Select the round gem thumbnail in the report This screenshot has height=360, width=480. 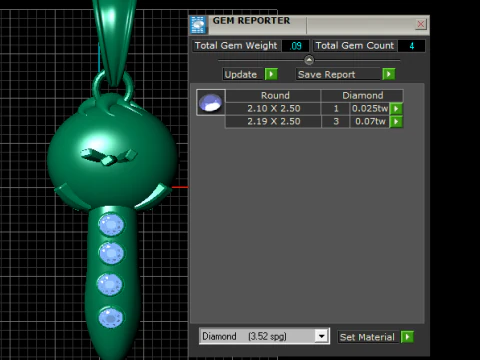coord(211,102)
